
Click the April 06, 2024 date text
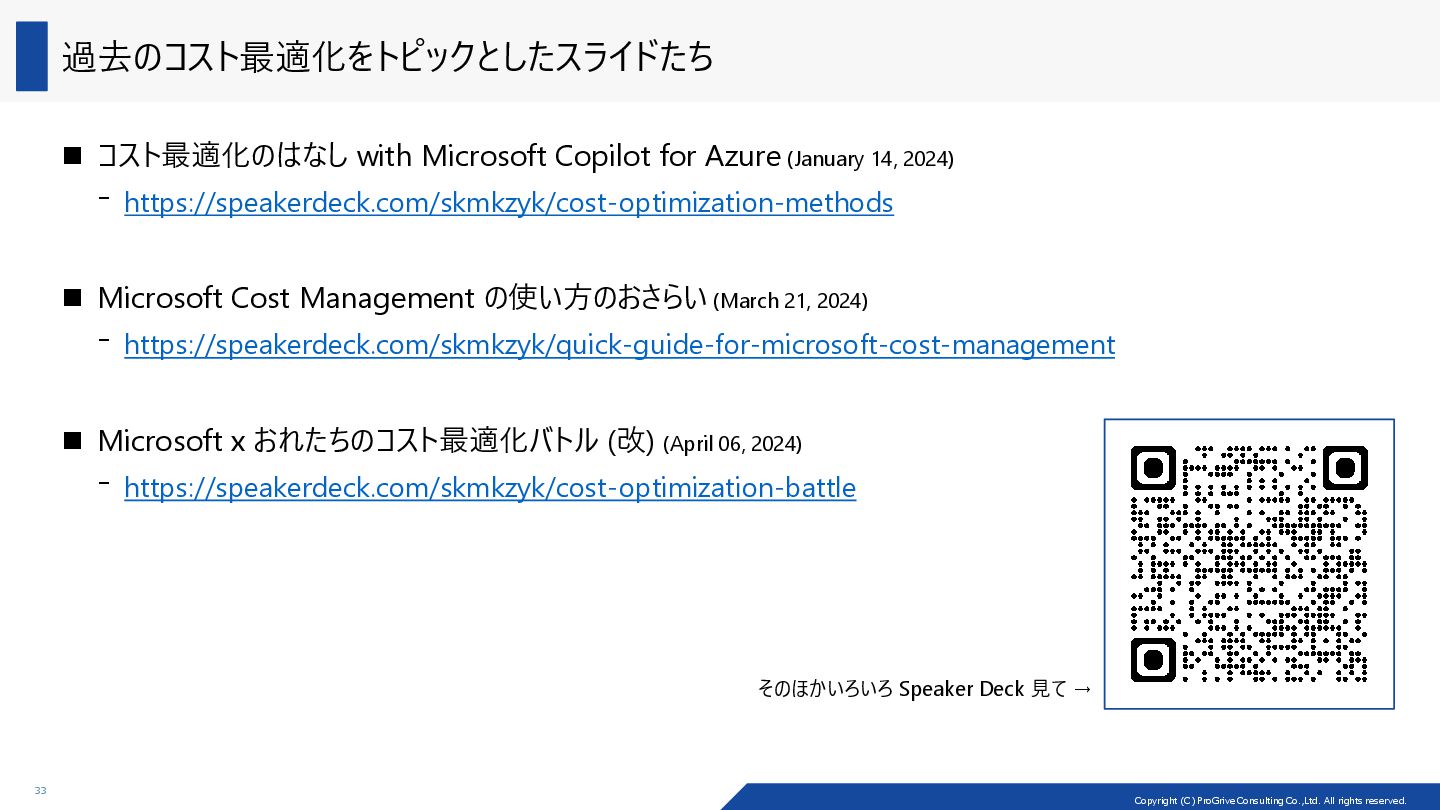pos(732,444)
